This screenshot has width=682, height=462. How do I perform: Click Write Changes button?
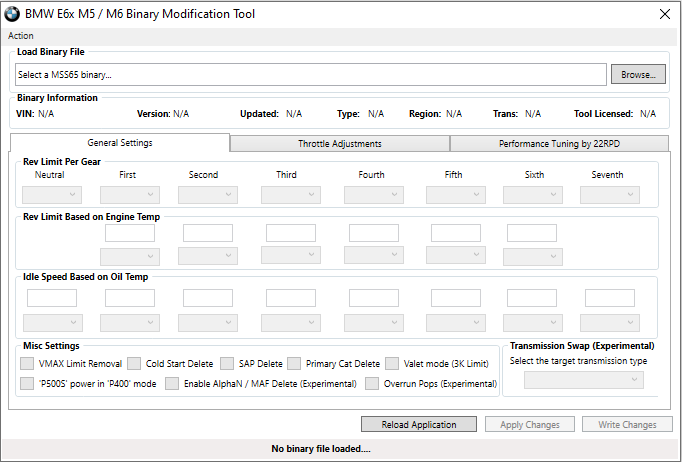[627, 425]
